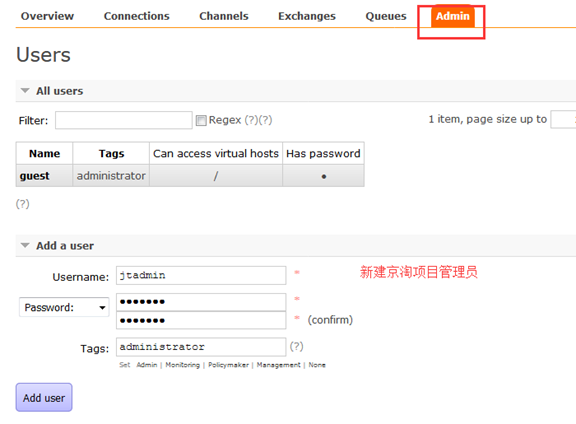Click the first password field
Image resolution: width=576 pixels, height=424 pixels.
coord(201,302)
